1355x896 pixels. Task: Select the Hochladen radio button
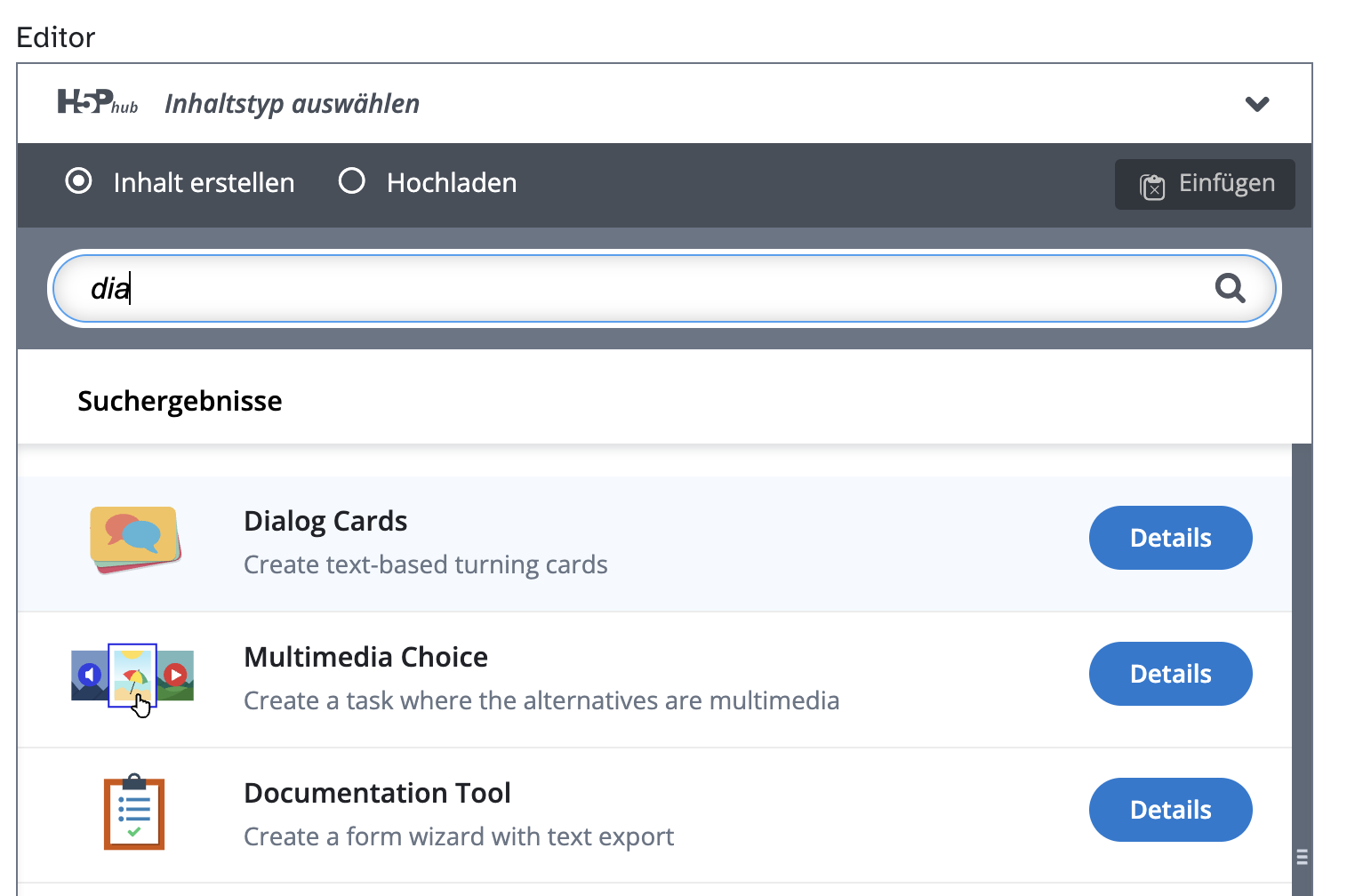(x=352, y=181)
